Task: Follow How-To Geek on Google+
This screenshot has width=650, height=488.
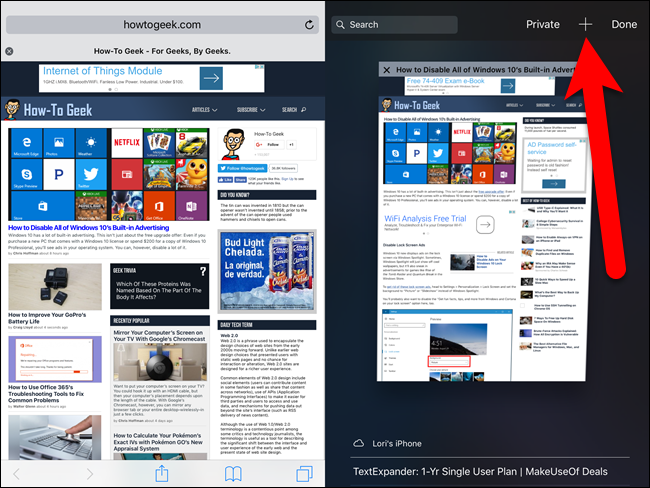Action: pyautogui.click(x=269, y=145)
